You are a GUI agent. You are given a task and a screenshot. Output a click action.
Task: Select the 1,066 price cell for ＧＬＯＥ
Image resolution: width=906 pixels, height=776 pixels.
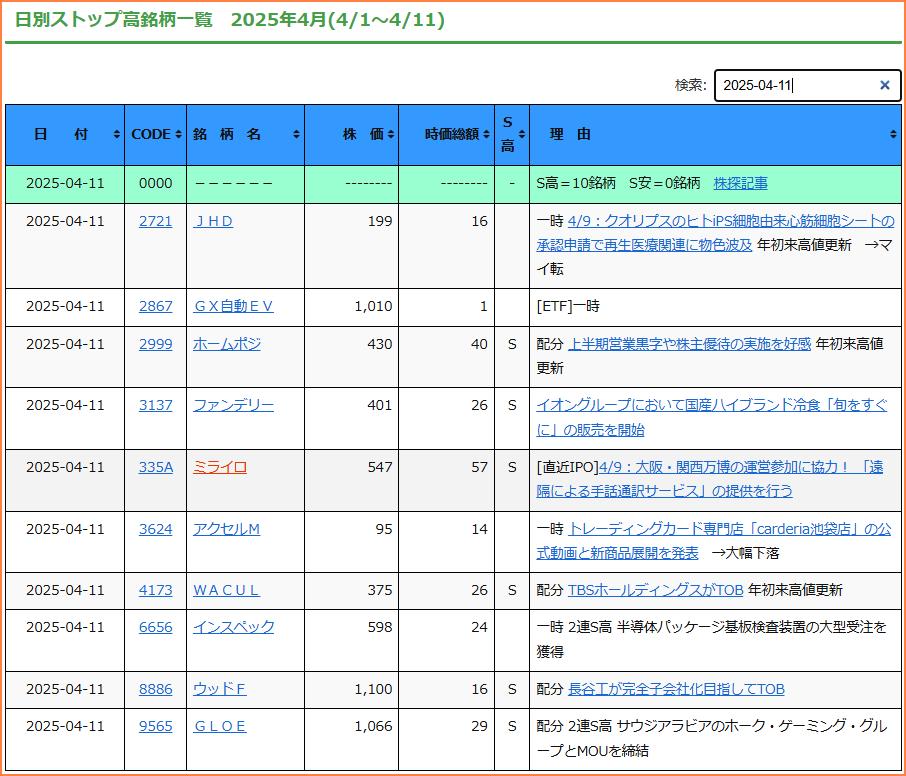tap(351, 740)
